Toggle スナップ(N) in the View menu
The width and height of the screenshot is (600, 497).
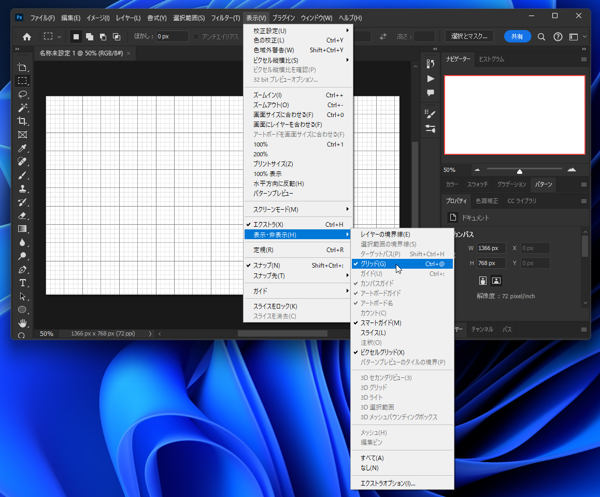(298, 266)
